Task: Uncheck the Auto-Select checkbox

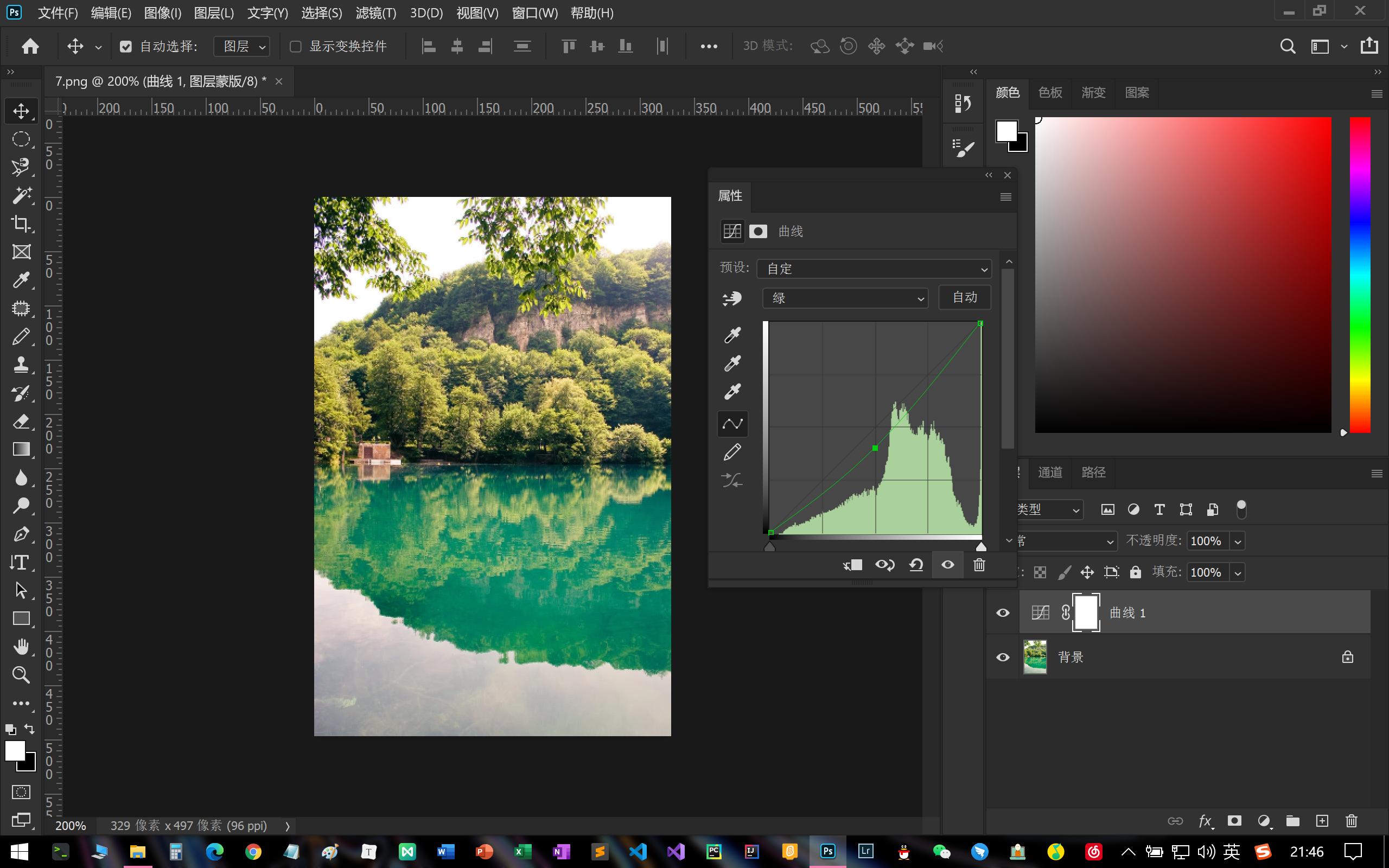Action: 126,47
